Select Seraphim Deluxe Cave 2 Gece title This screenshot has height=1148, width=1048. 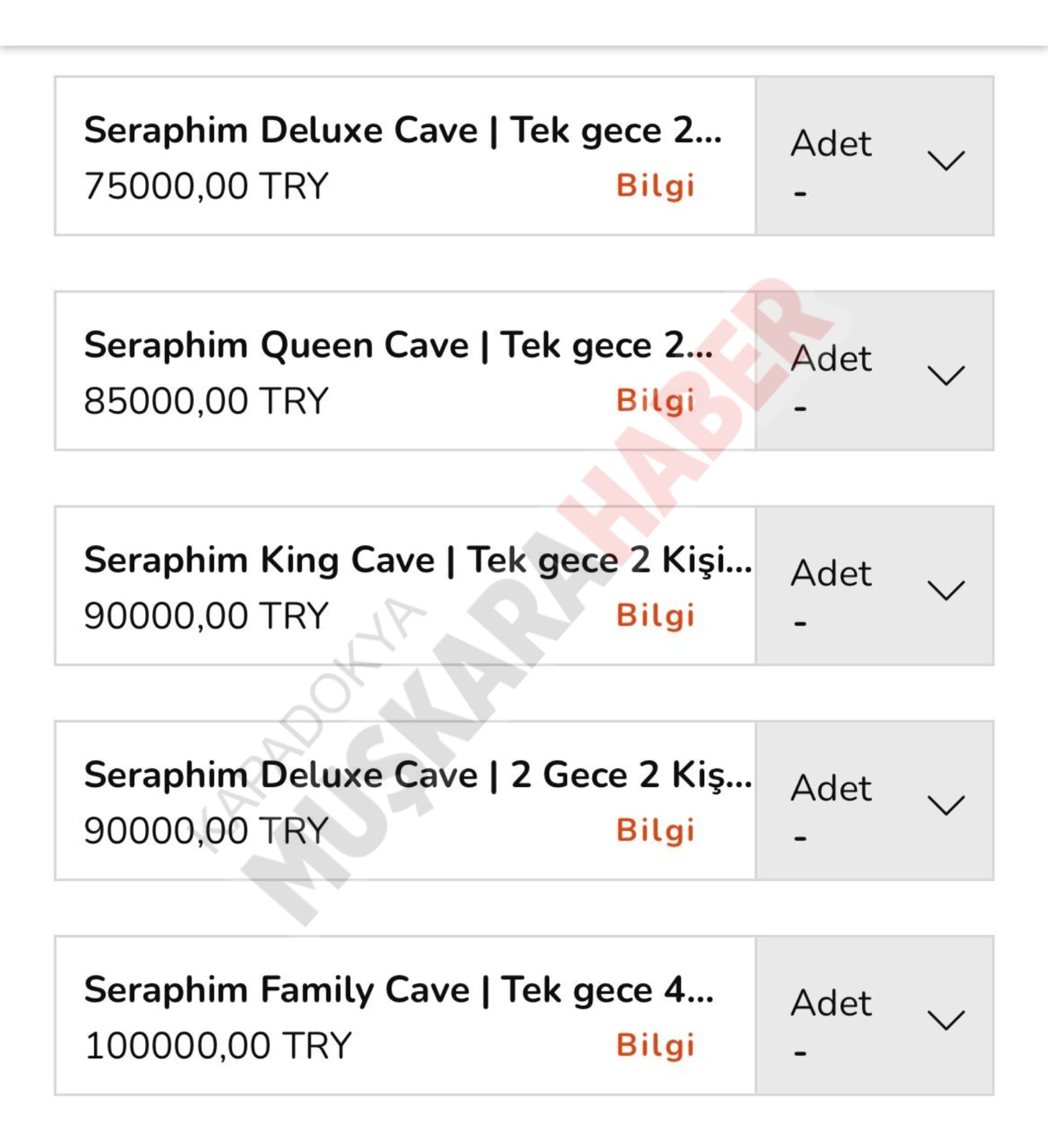point(417,775)
